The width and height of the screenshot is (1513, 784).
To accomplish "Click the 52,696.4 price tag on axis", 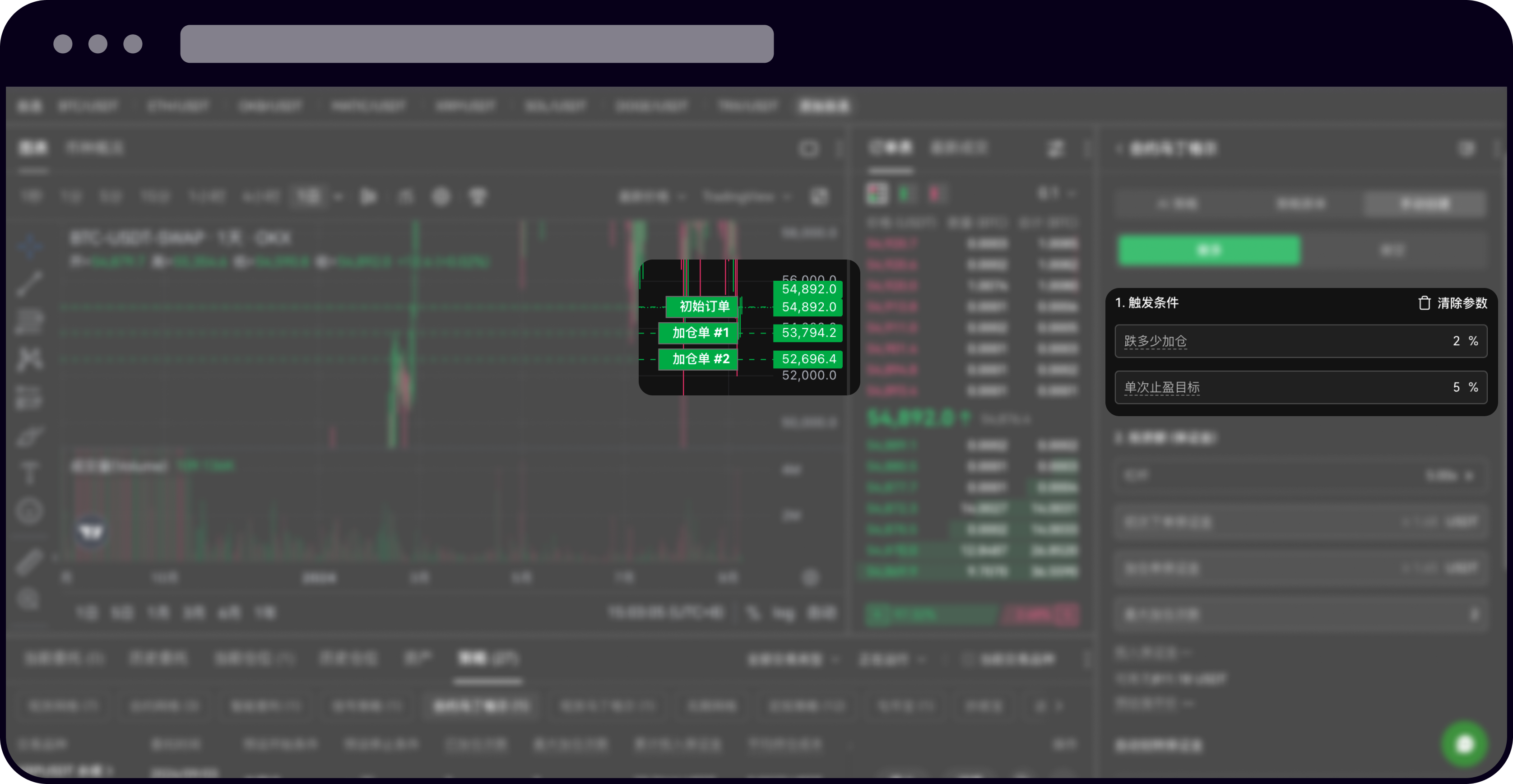I will pos(808,359).
